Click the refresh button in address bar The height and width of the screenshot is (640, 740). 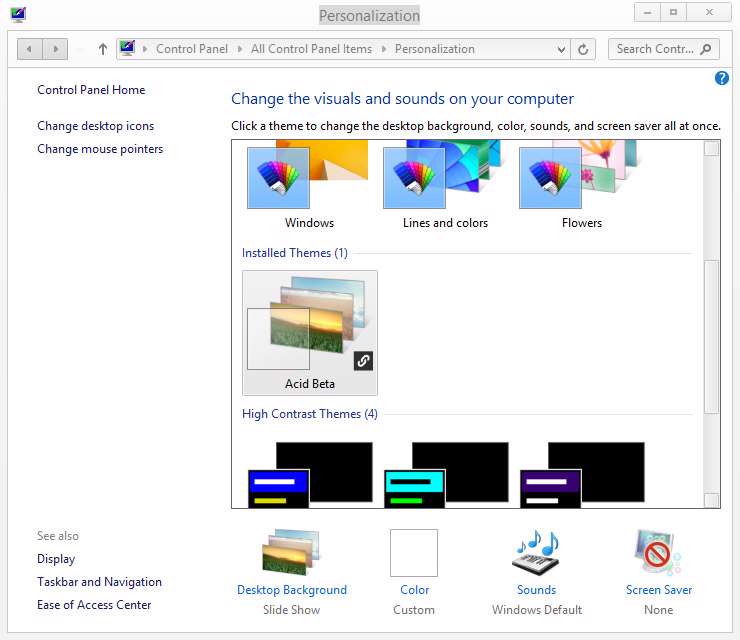click(x=585, y=49)
